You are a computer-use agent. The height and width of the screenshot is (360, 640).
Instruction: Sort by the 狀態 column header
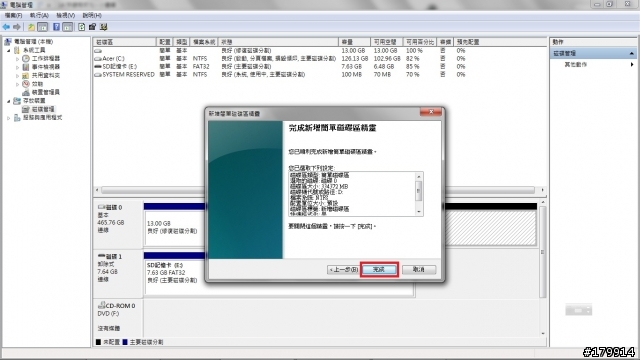pyautogui.click(x=278, y=42)
